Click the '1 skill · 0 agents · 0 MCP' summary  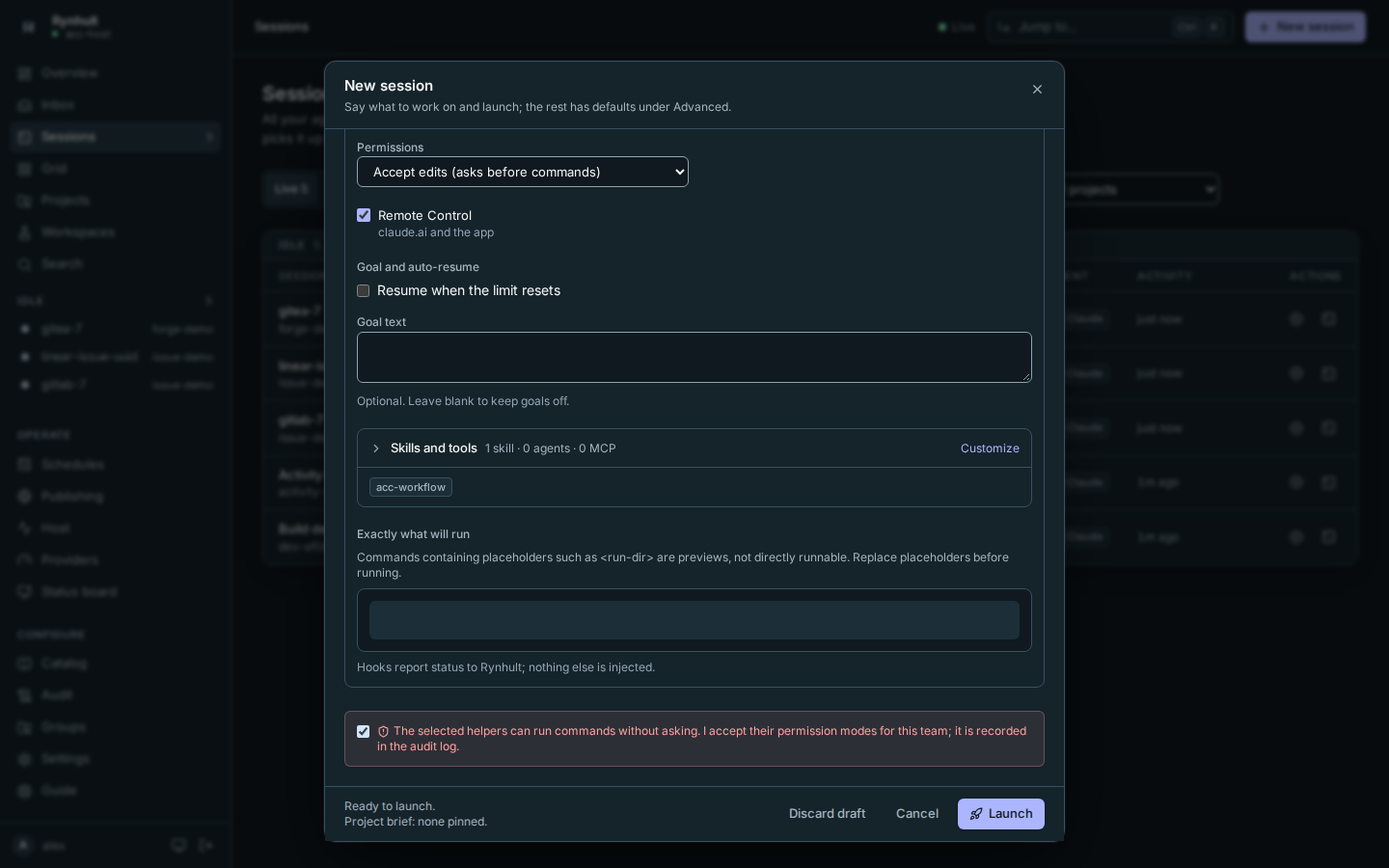pos(551,448)
